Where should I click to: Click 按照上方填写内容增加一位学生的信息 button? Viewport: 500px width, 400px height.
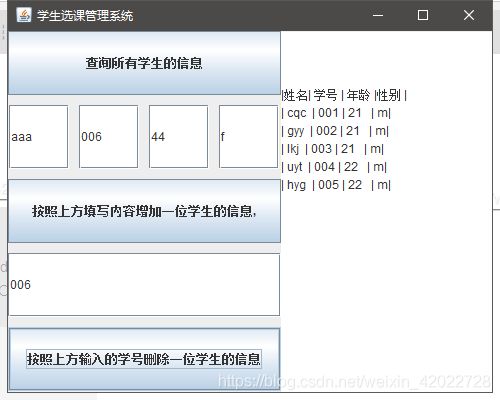click(x=144, y=211)
